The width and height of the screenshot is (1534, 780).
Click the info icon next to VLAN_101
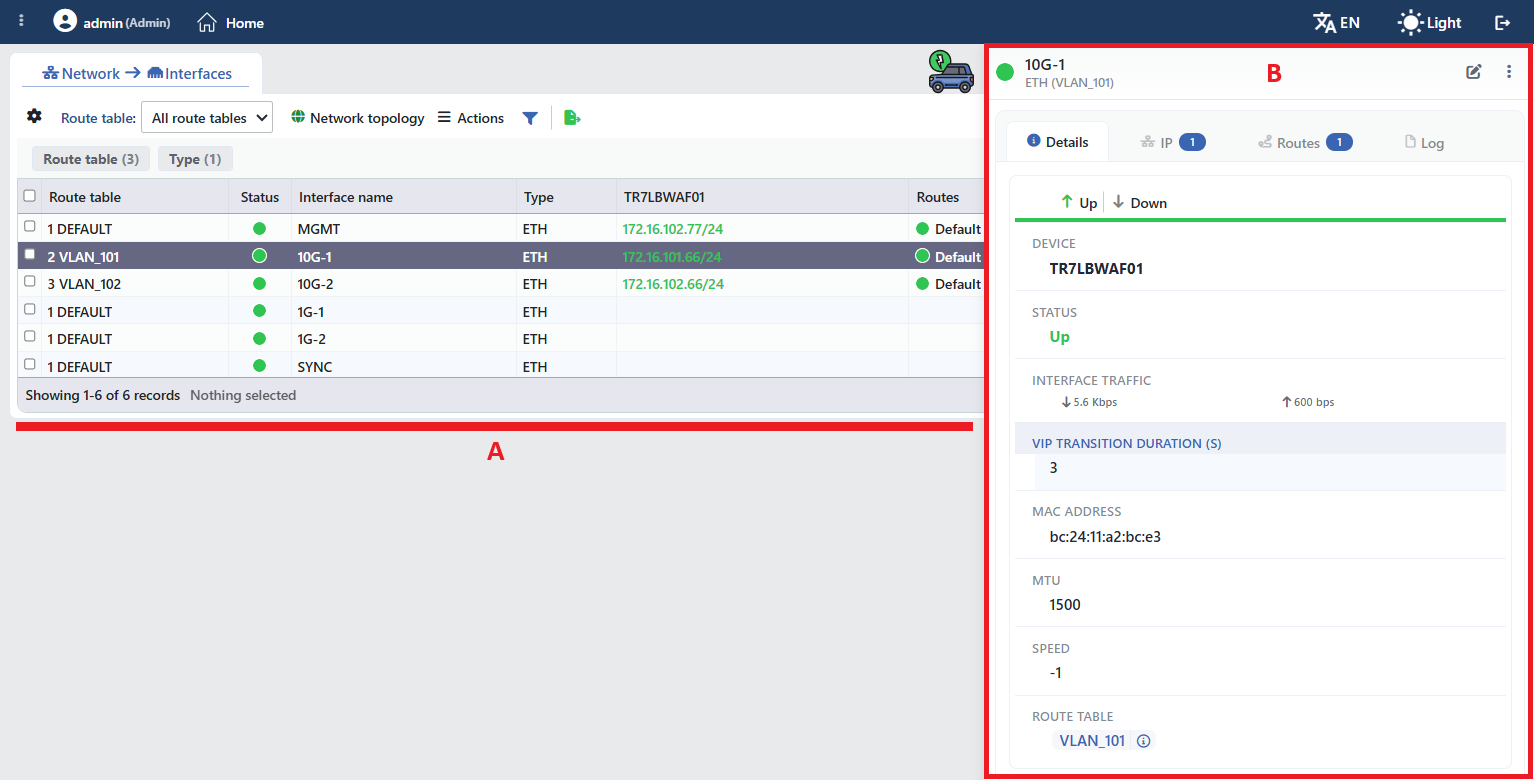(1144, 741)
